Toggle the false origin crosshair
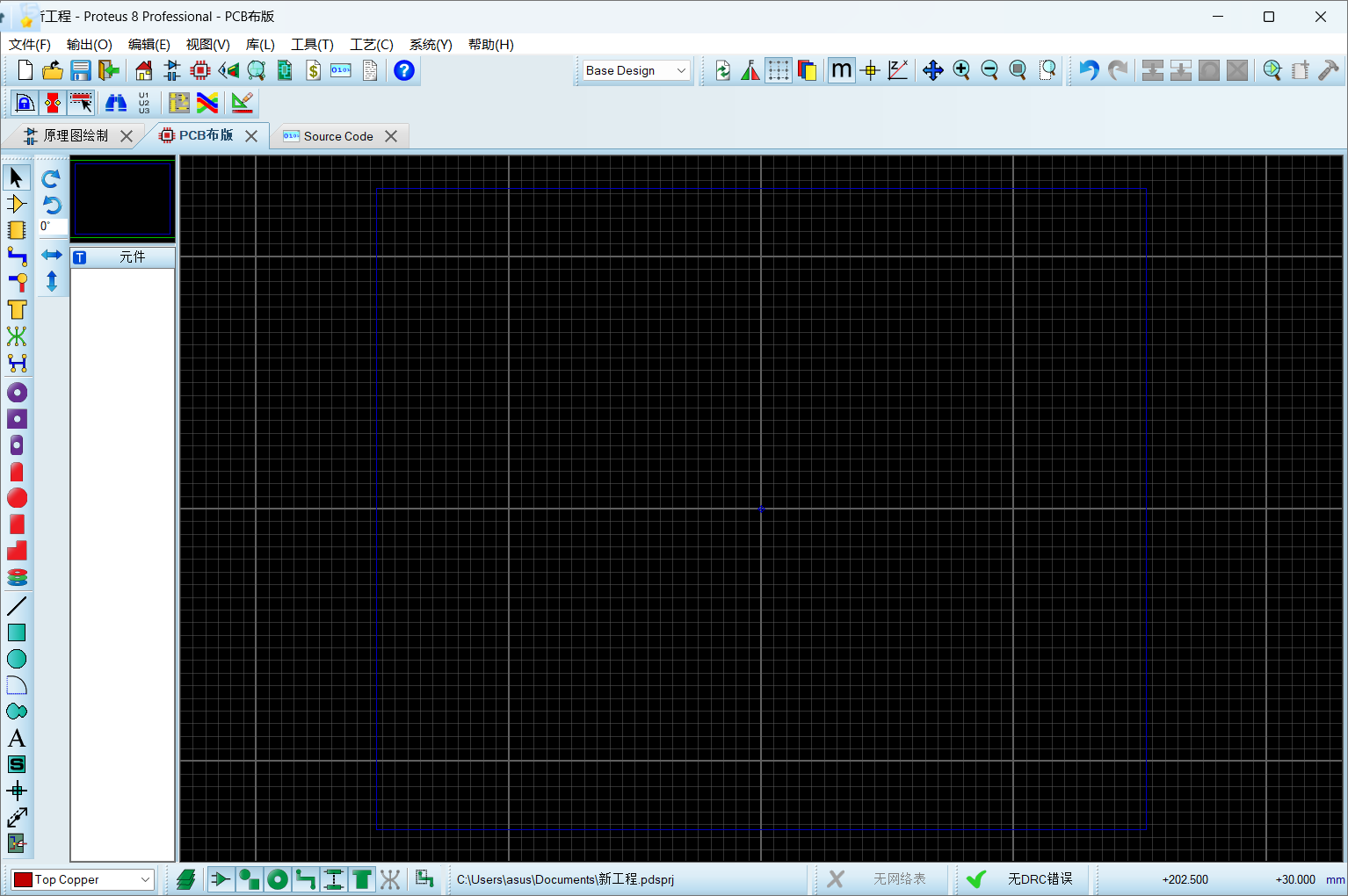Image resolution: width=1348 pixels, height=896 pixels. point(870,70)
